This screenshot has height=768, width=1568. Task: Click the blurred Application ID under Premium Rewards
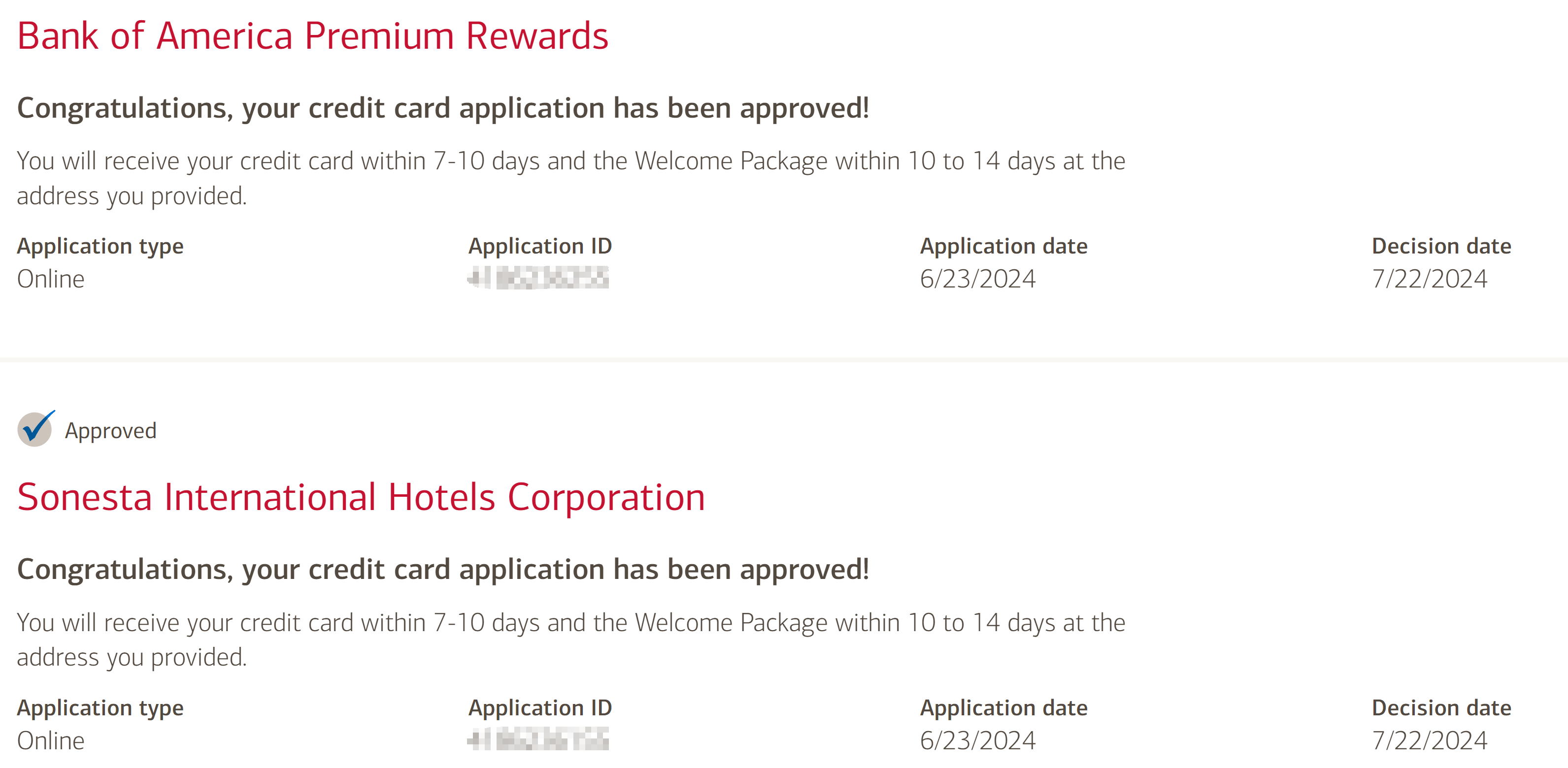(x=538, y=279)
